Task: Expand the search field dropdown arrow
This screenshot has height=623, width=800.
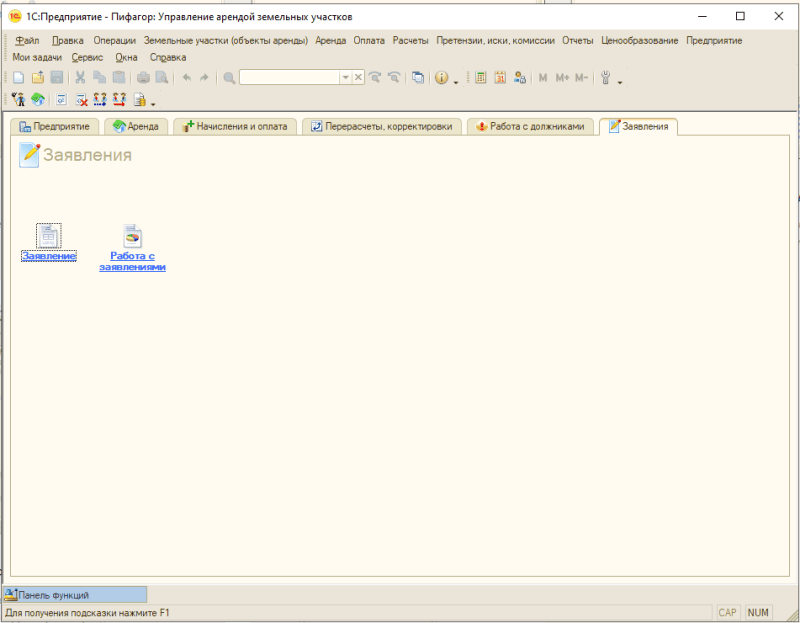Action: [x=345, y=77]
